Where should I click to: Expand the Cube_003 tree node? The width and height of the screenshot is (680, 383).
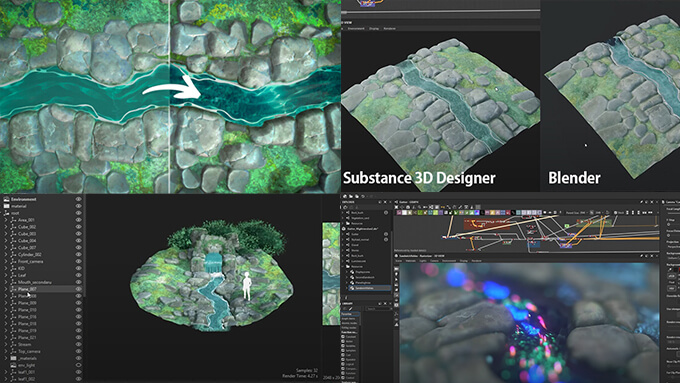(6, 233)
